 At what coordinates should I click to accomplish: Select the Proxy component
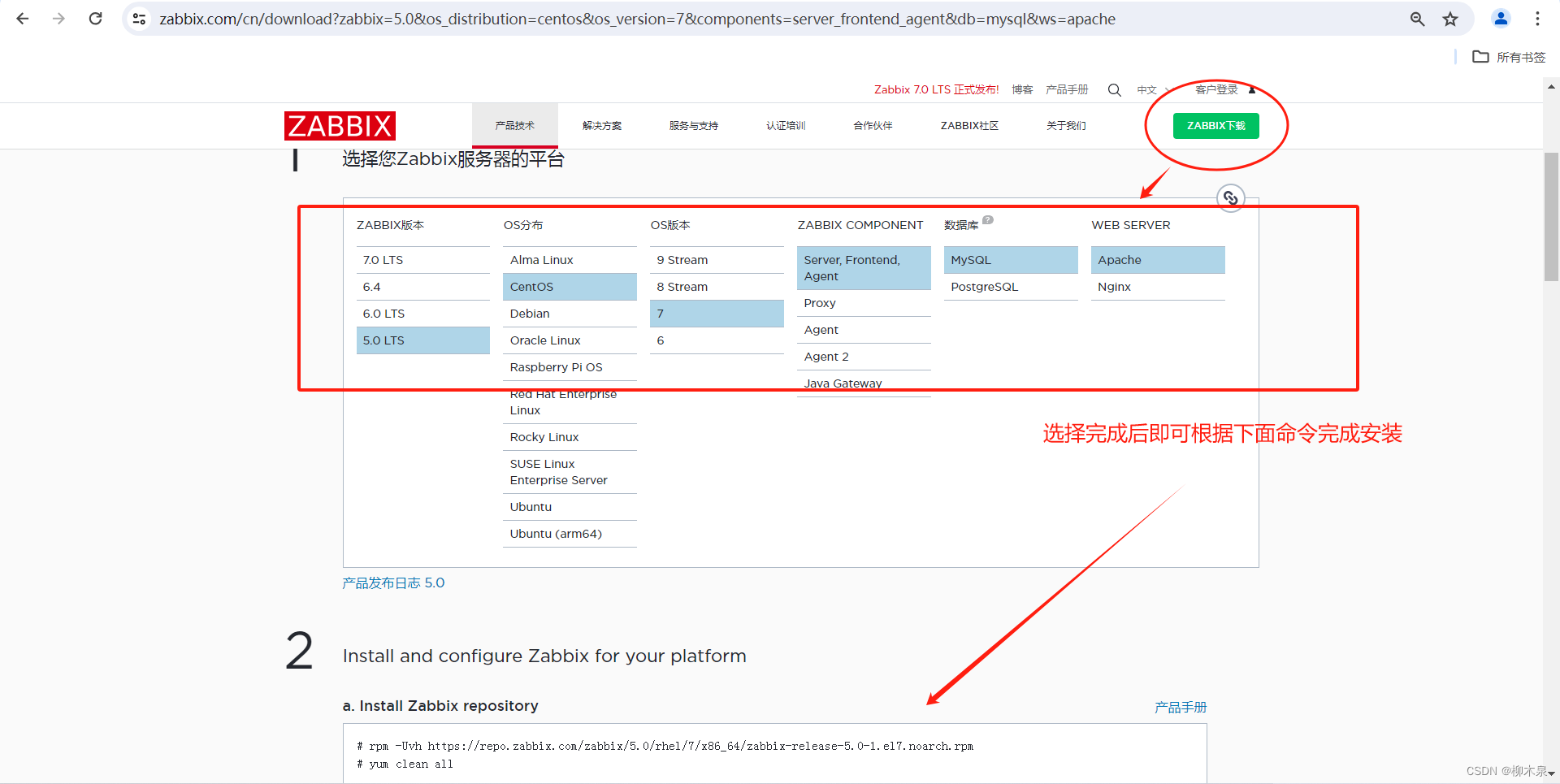[x=864, y=303]
